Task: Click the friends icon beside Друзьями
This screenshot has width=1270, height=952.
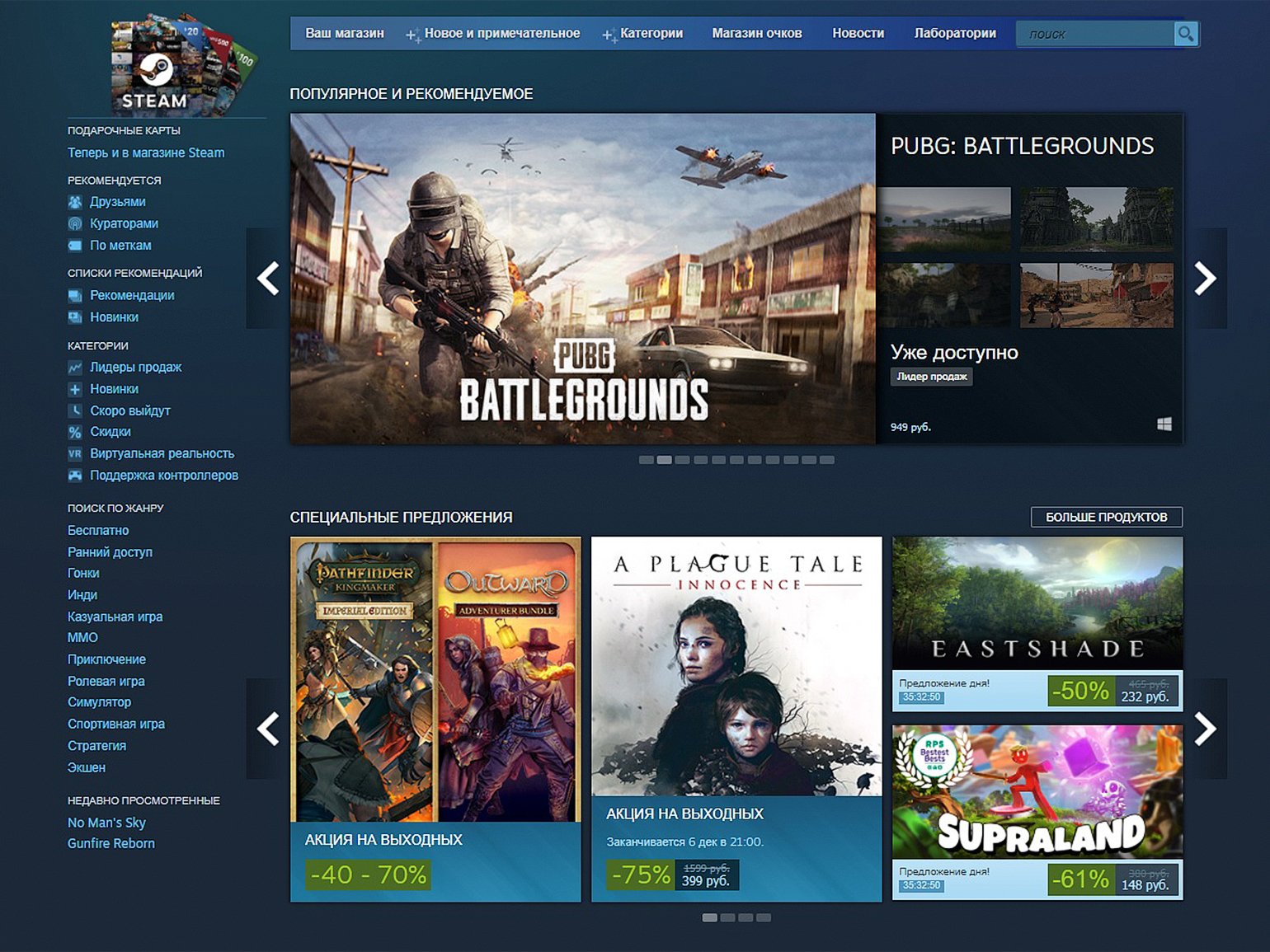Action: [75, 202]
